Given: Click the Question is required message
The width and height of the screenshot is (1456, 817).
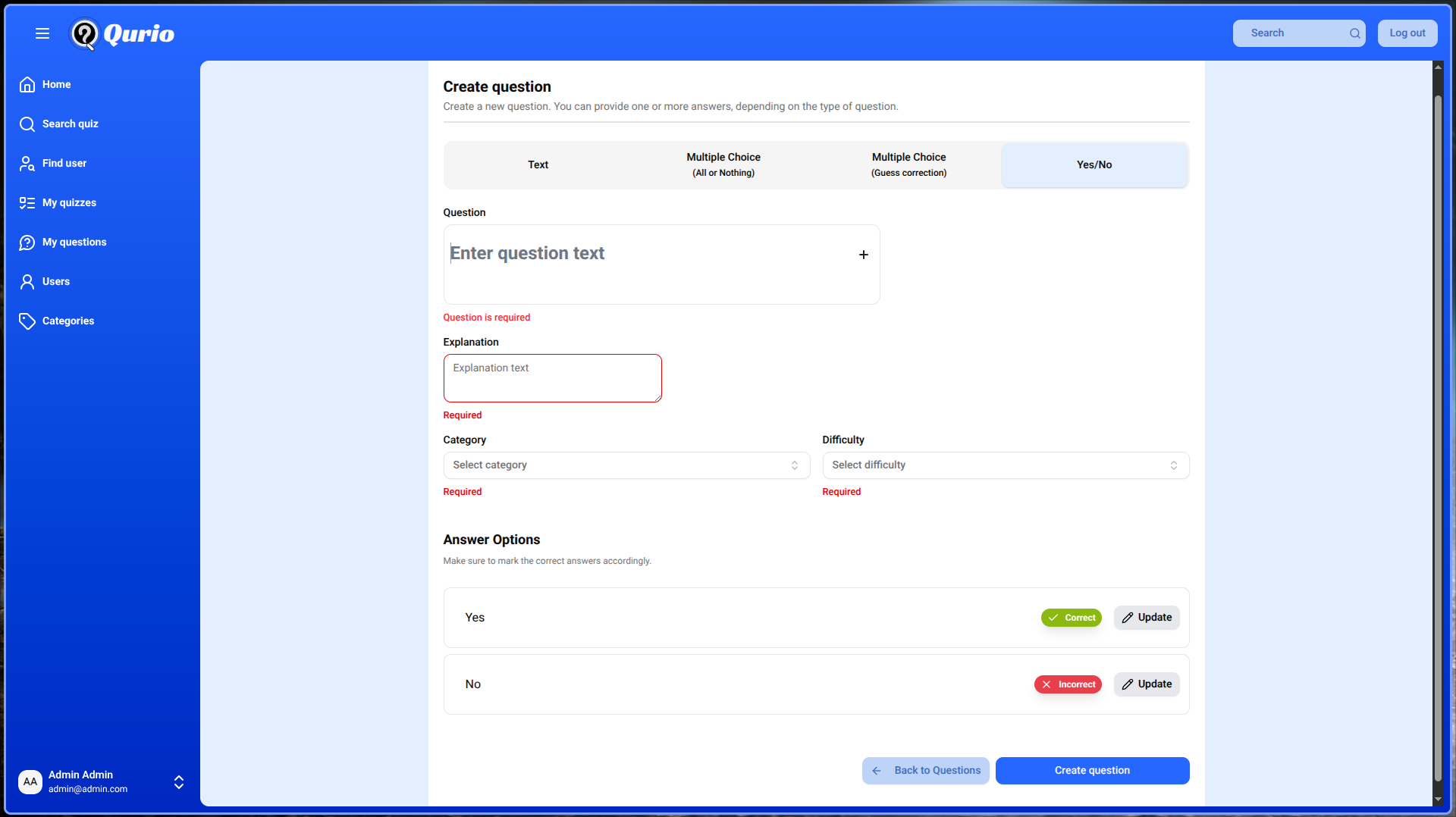Looking at the screenshot, I should pos(487,318).
